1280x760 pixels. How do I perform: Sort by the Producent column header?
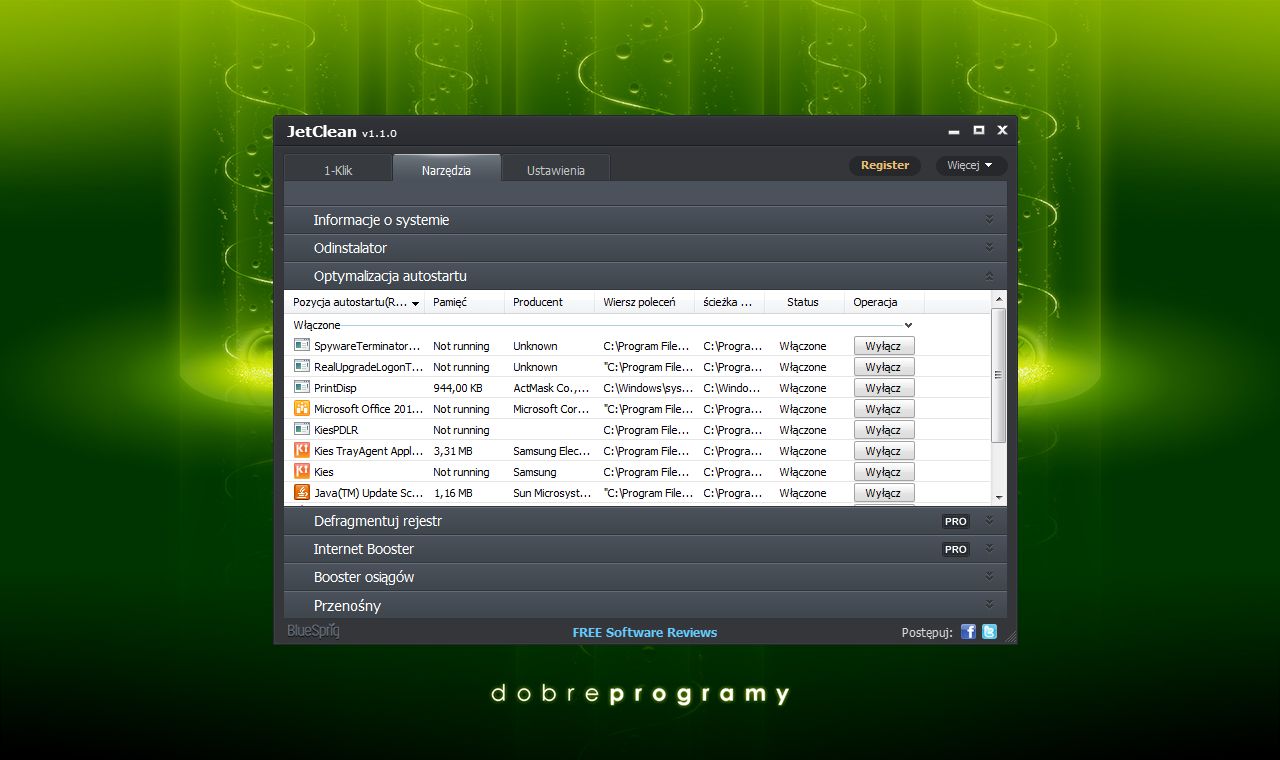[550, 302]
